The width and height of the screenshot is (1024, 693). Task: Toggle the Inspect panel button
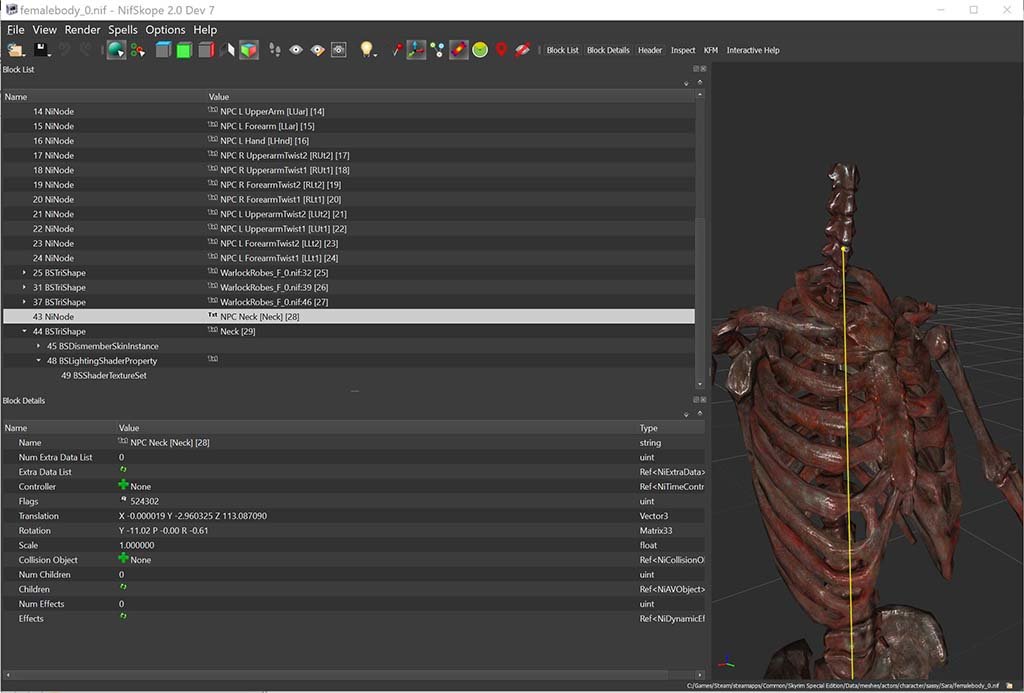pyautogui.click(x=683, y=50)
